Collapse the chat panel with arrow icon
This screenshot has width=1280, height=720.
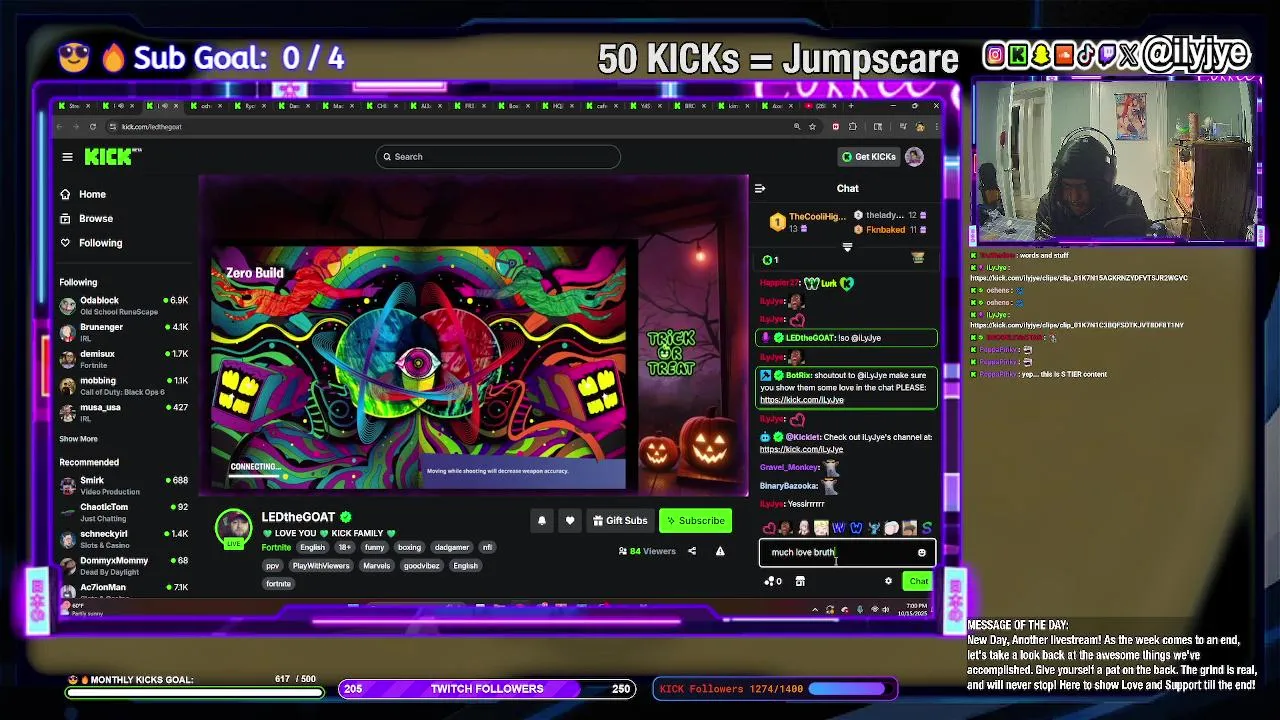coord(760,188)
